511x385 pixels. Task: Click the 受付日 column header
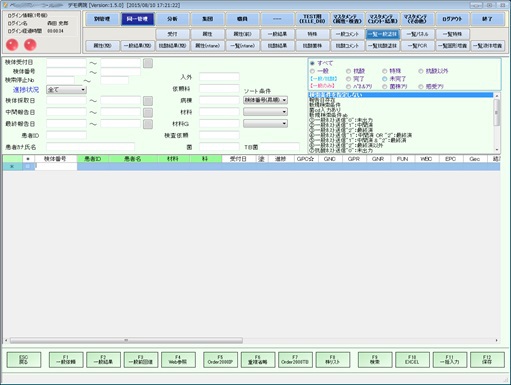point(238,159)
